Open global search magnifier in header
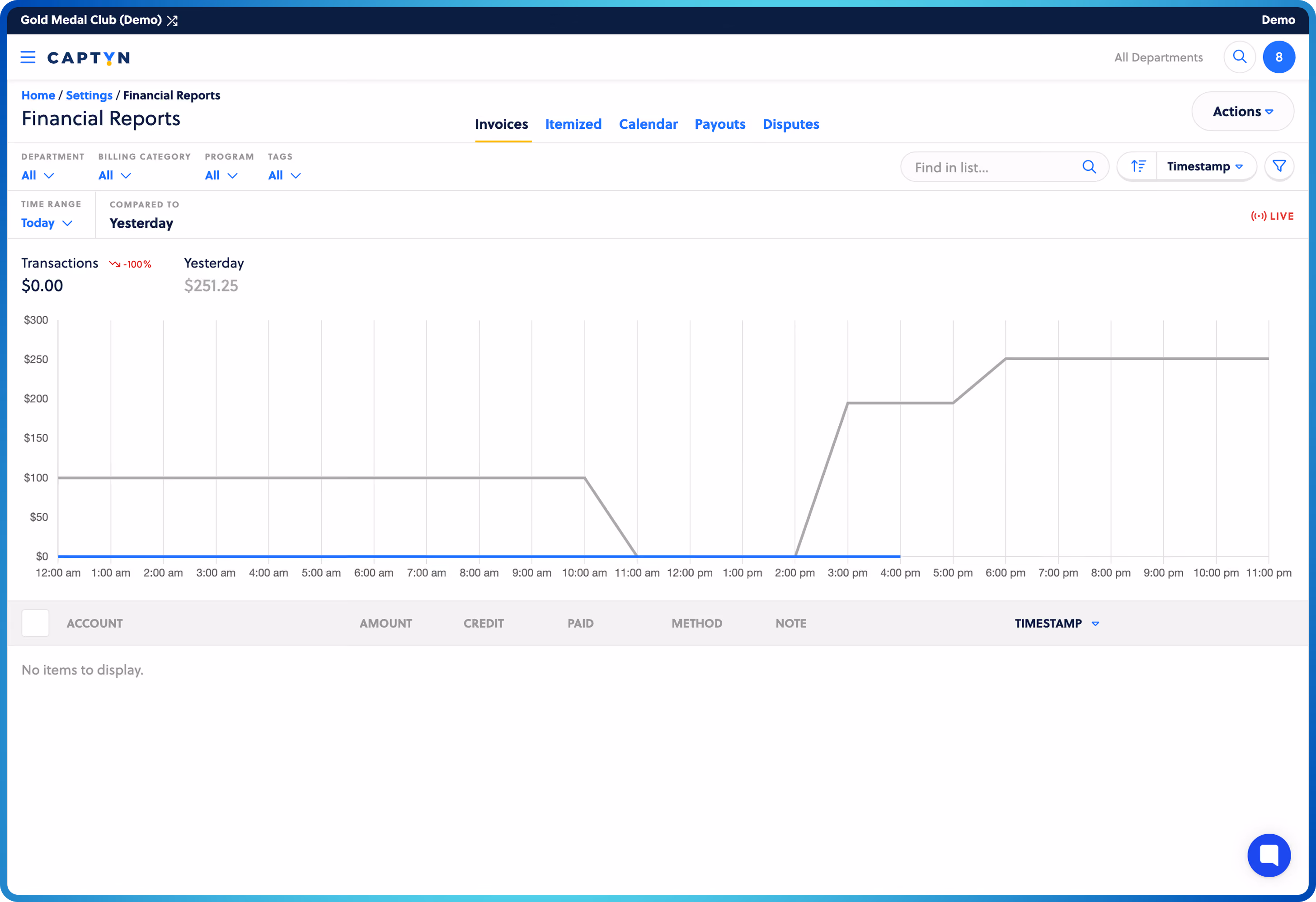 [x=1240, y=56]
